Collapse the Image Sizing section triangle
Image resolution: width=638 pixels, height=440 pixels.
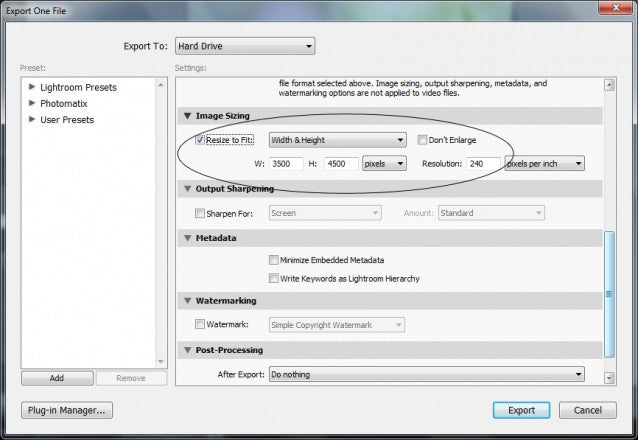click(x=186, y=116)
